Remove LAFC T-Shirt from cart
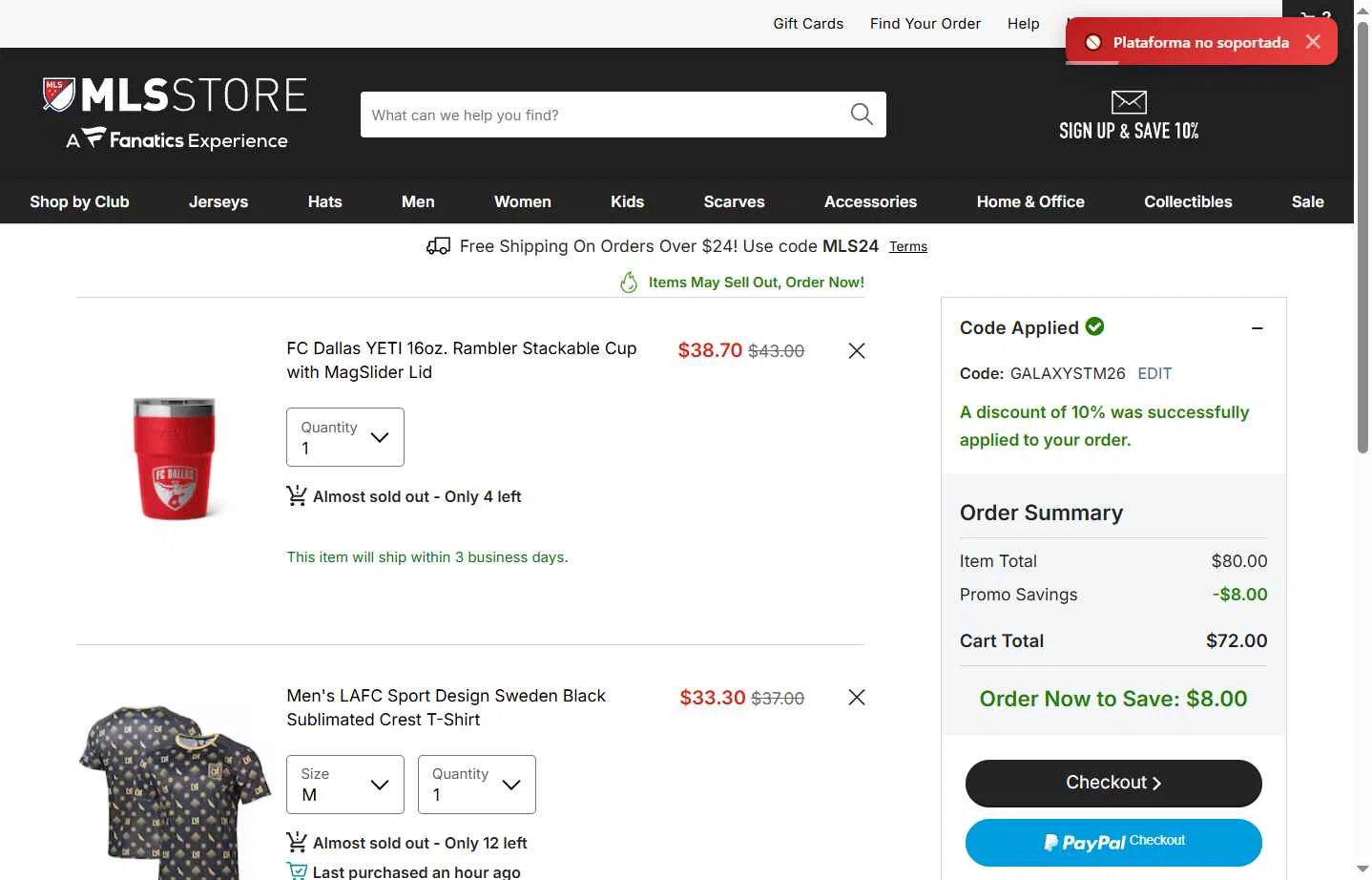Image resolution: width=1372 pixels, height=880 pixels. (x=857, y=698)
